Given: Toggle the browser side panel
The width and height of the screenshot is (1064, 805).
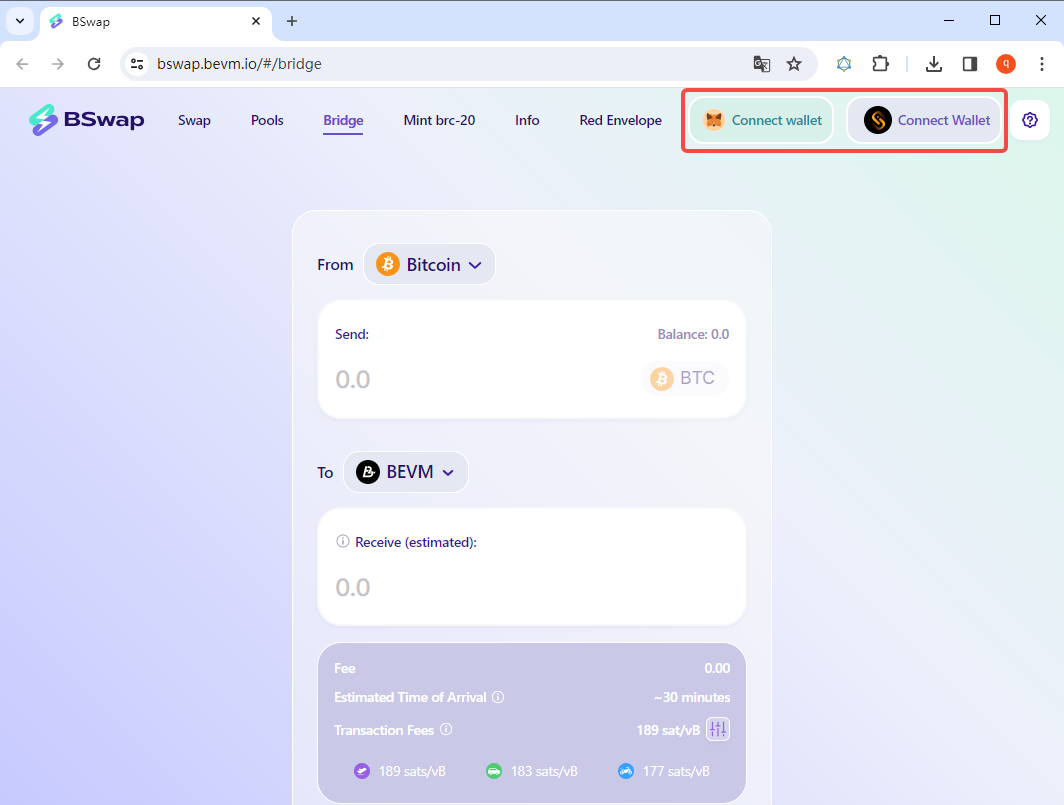Looking at the screenshot, I should [x=970, y=64].
